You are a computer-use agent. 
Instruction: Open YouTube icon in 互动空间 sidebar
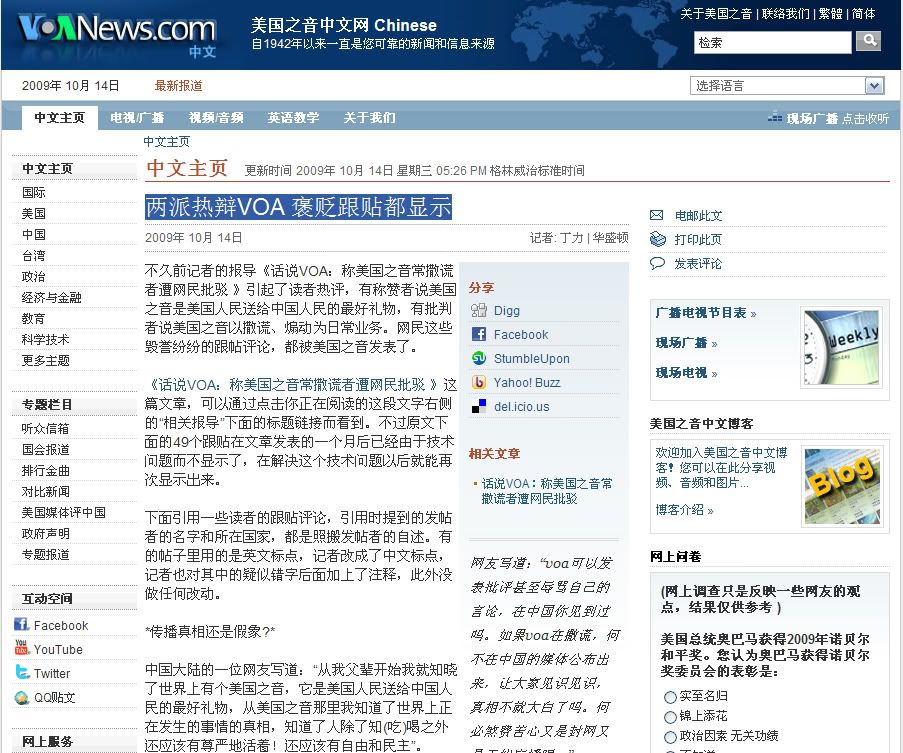(21, 649)
